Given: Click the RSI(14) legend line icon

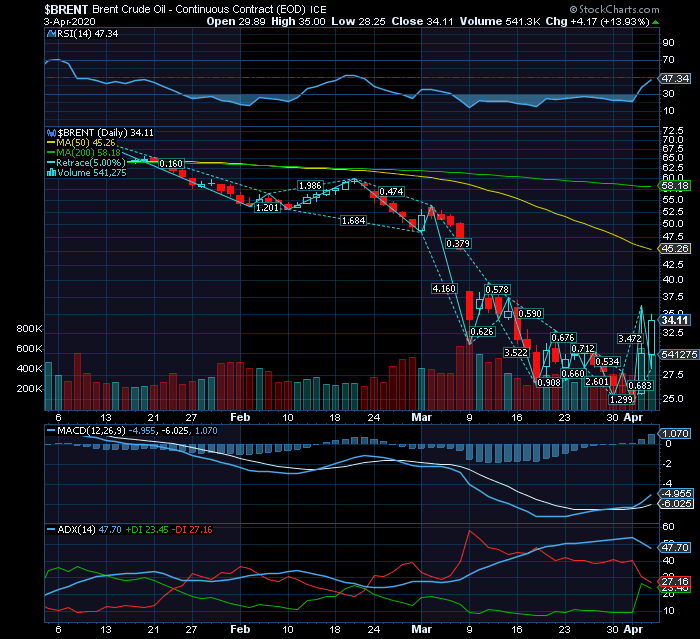Looking at the screenshot, I should coord(51,34).
